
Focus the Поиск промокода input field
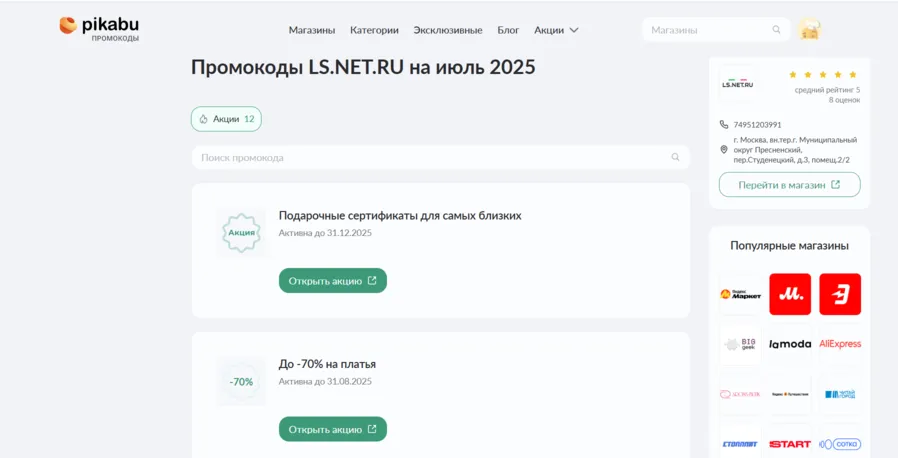coord(430,157)
